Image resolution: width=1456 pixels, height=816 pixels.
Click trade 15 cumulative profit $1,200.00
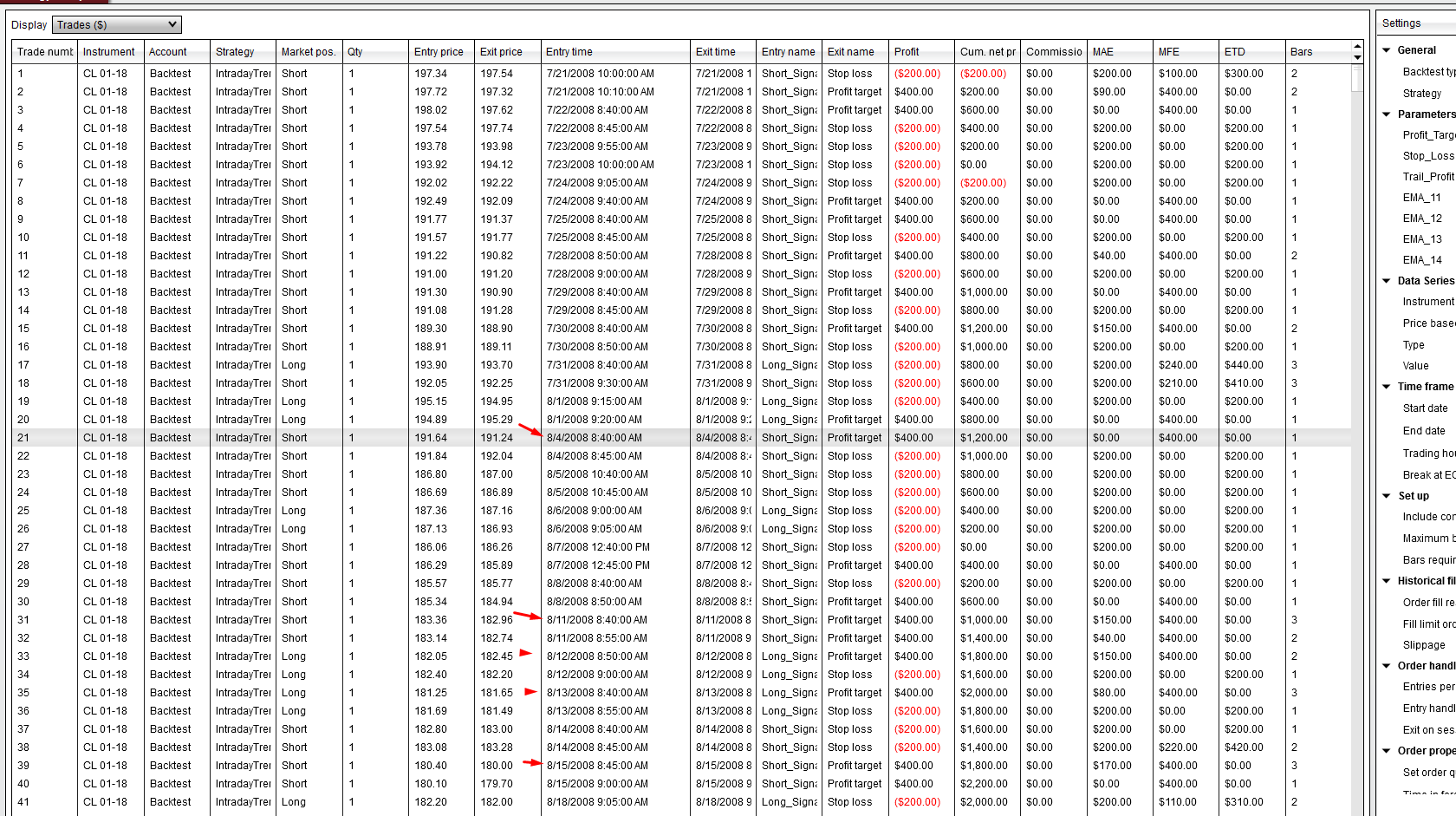(x=985, y=329)
